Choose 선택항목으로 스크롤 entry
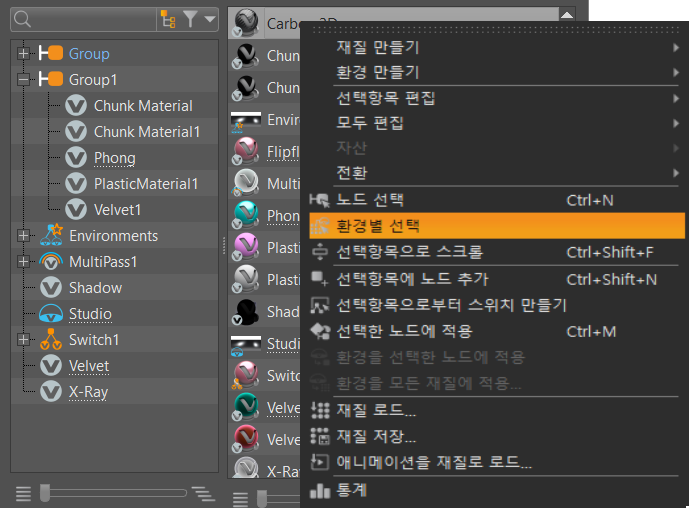 point(497,252)
